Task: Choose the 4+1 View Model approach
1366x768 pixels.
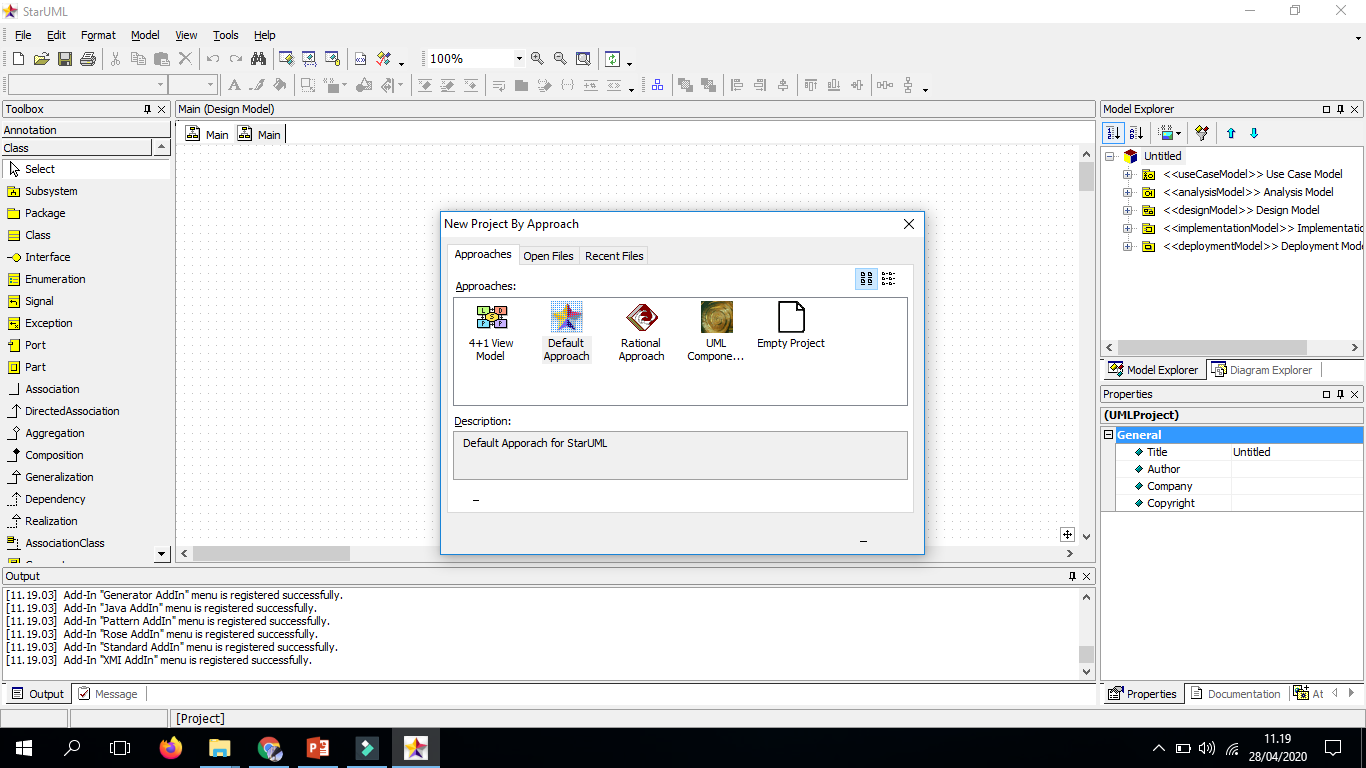Action: 491,332
